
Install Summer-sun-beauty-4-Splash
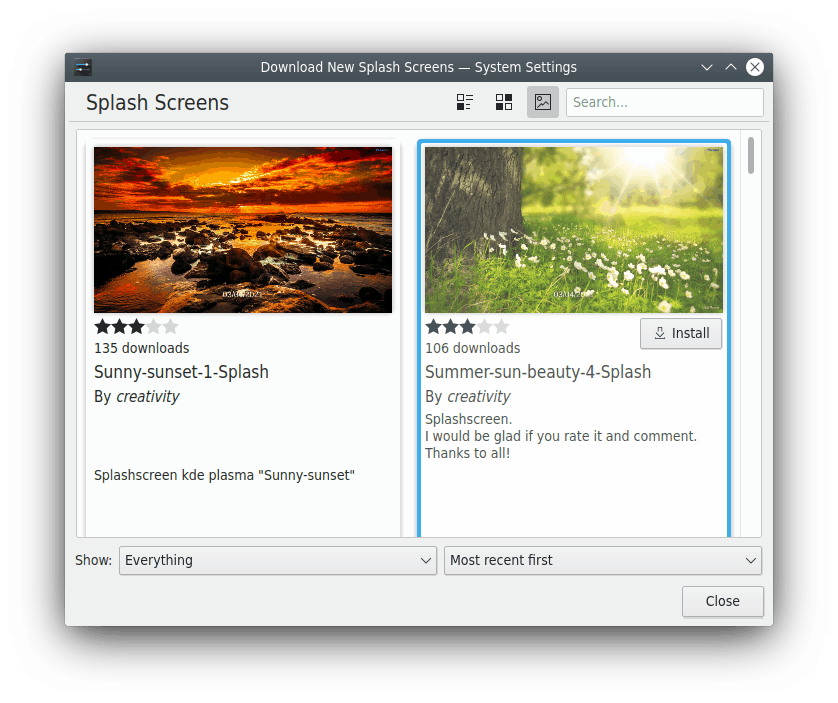[x=681, y=333]
